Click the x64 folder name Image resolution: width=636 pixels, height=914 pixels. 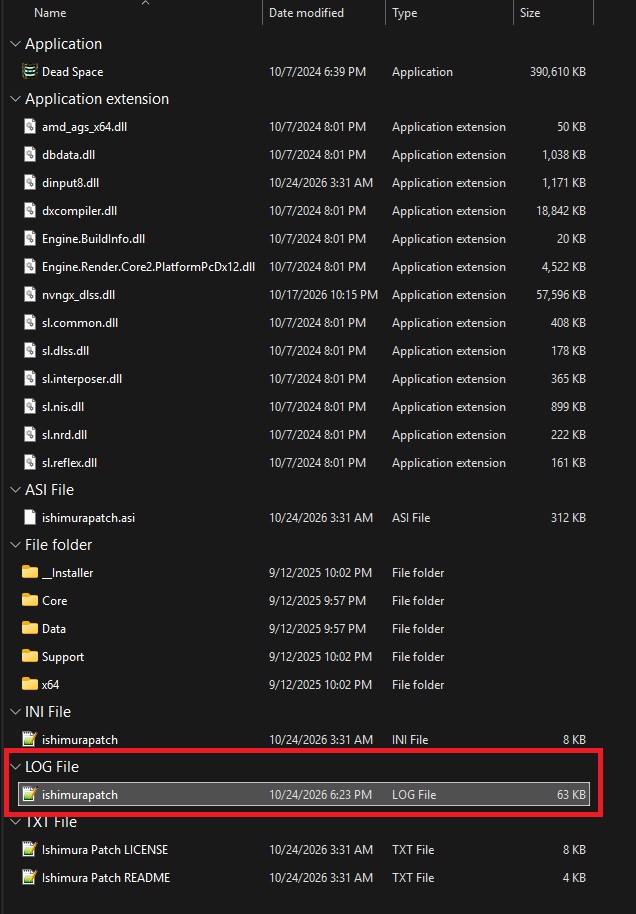pyautogui.click(x=50, y=684)
